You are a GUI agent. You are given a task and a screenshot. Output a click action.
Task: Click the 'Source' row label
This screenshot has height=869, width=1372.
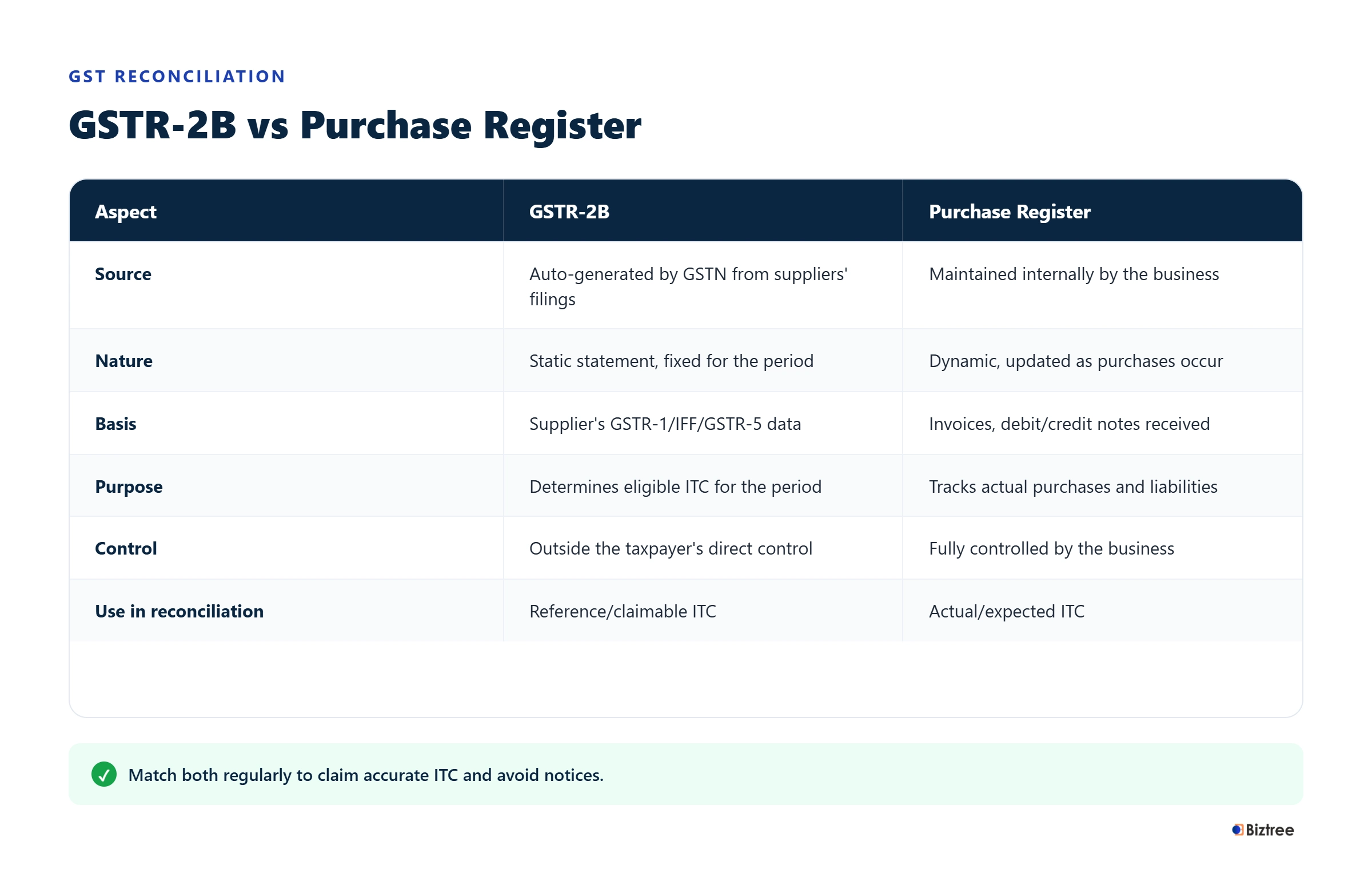pyautogui.click(x=123, y=274)
